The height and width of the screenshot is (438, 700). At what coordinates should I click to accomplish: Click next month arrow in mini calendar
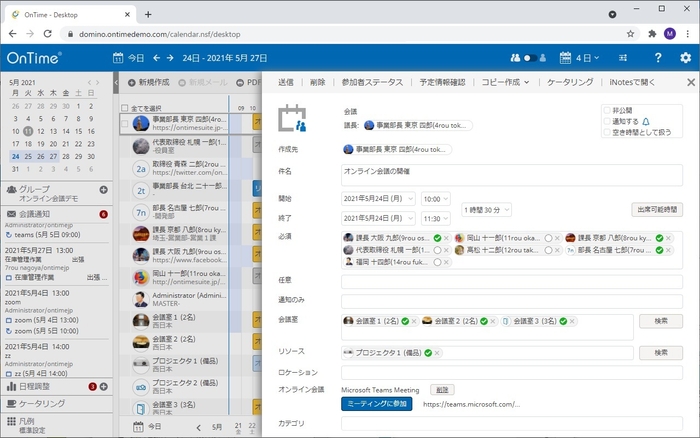click(x=97, y=83)
